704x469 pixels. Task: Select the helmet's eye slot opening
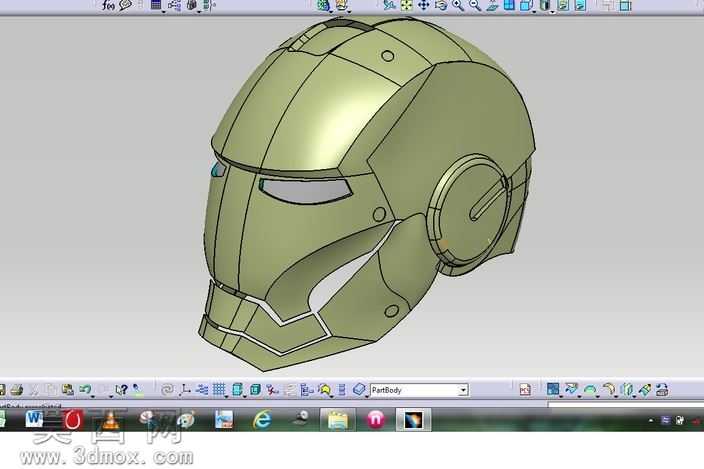305,191
